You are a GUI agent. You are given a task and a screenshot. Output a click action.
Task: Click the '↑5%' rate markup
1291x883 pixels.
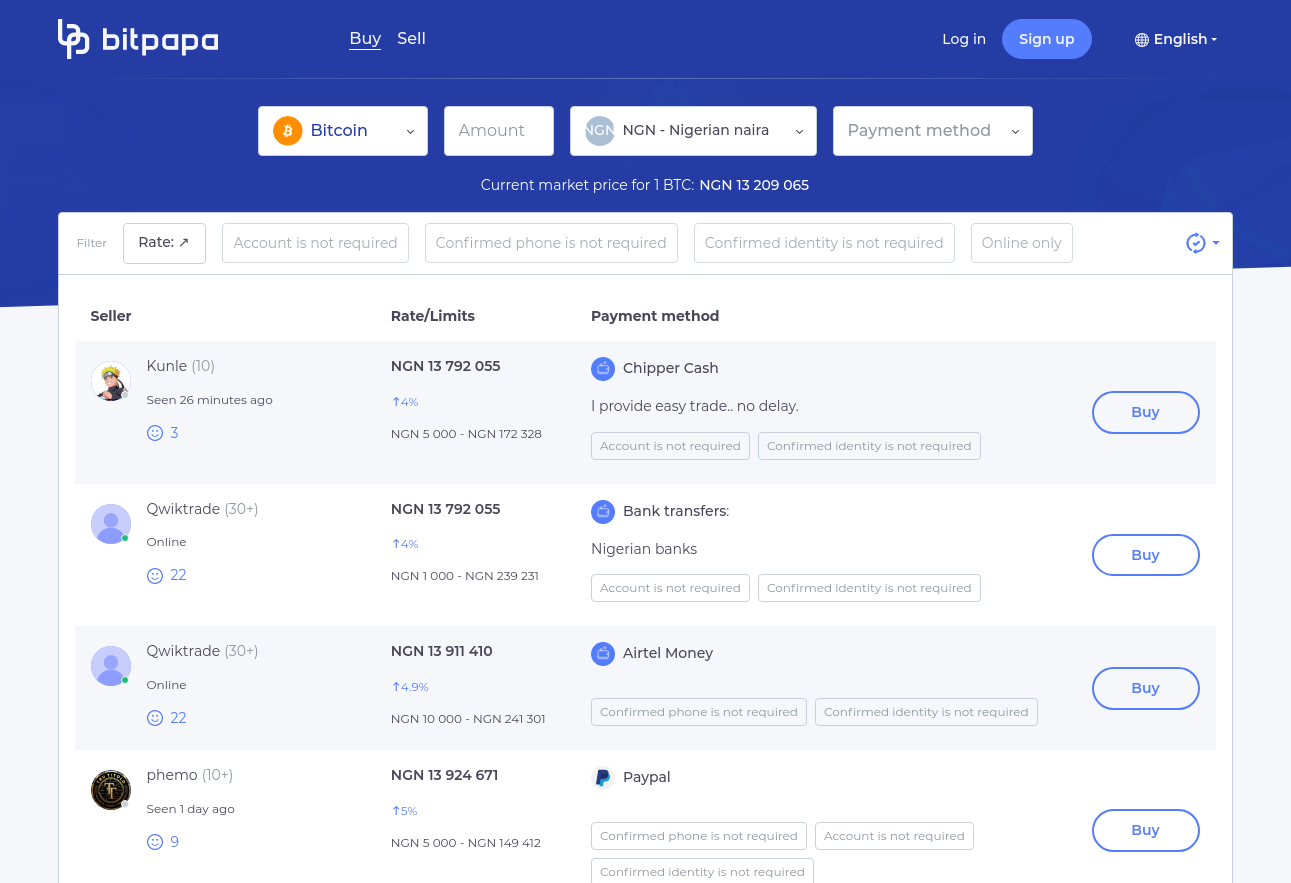[x=404, y=811]
